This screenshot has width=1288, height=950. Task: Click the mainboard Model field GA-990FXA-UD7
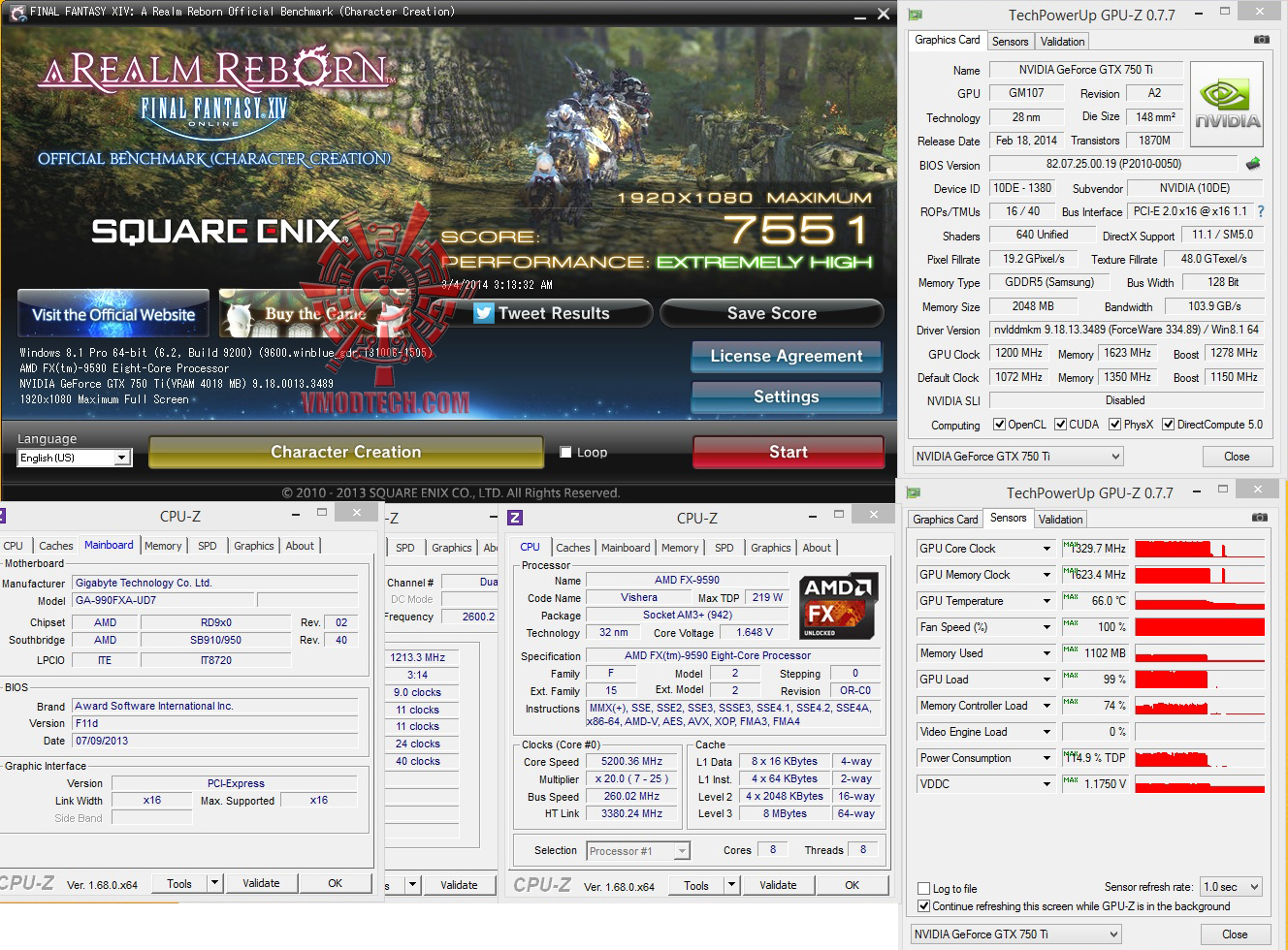tap(163, 600)
